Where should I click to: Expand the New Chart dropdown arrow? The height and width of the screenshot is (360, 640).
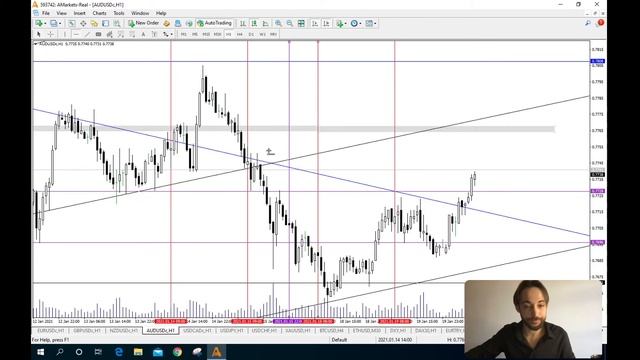45,24
